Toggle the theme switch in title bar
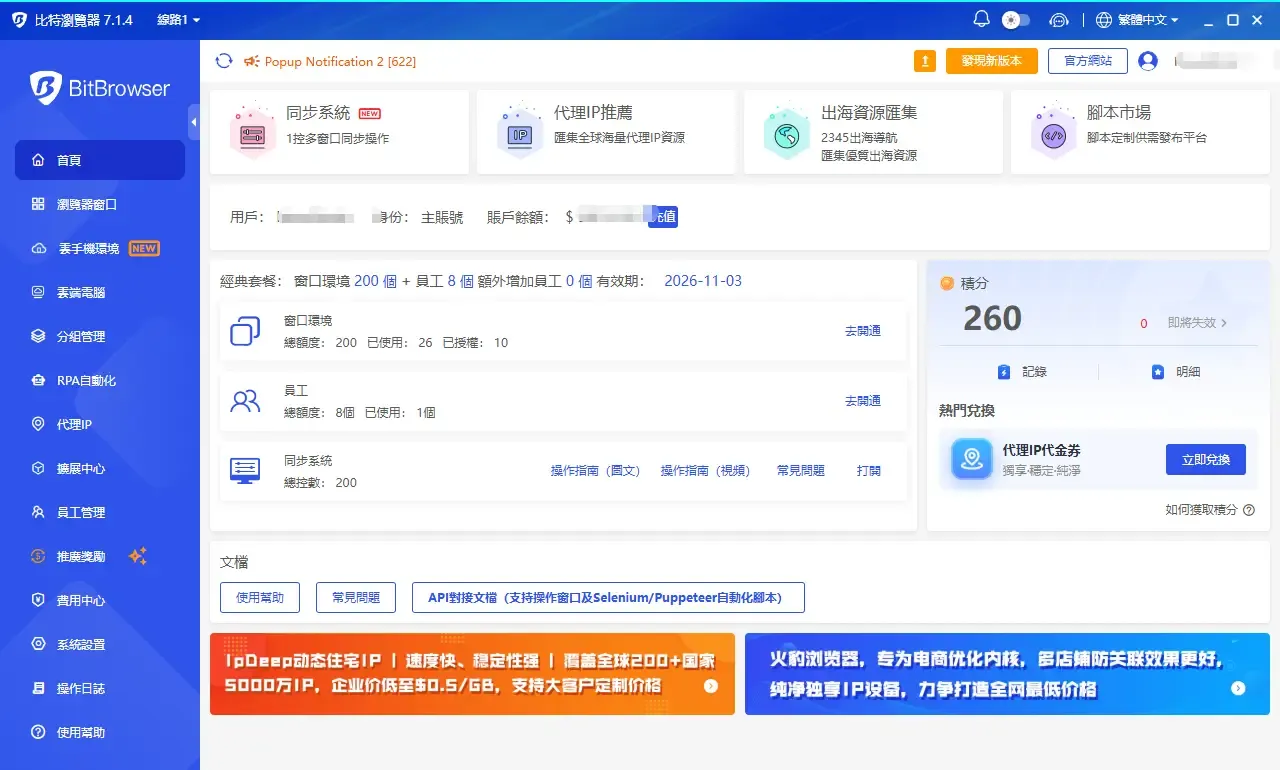 [1016, 19]
